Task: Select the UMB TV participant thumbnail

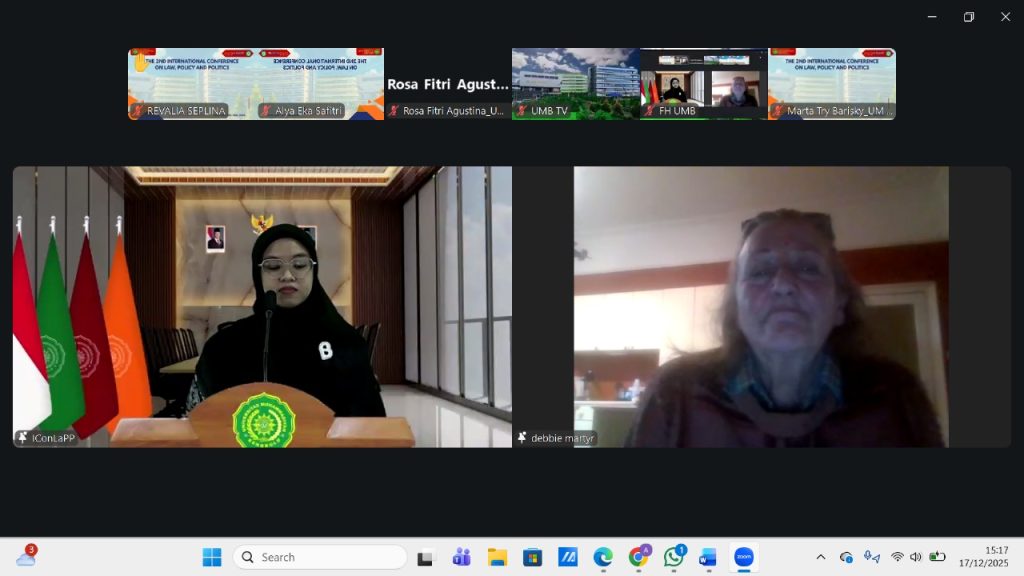Action: point(576,84)
